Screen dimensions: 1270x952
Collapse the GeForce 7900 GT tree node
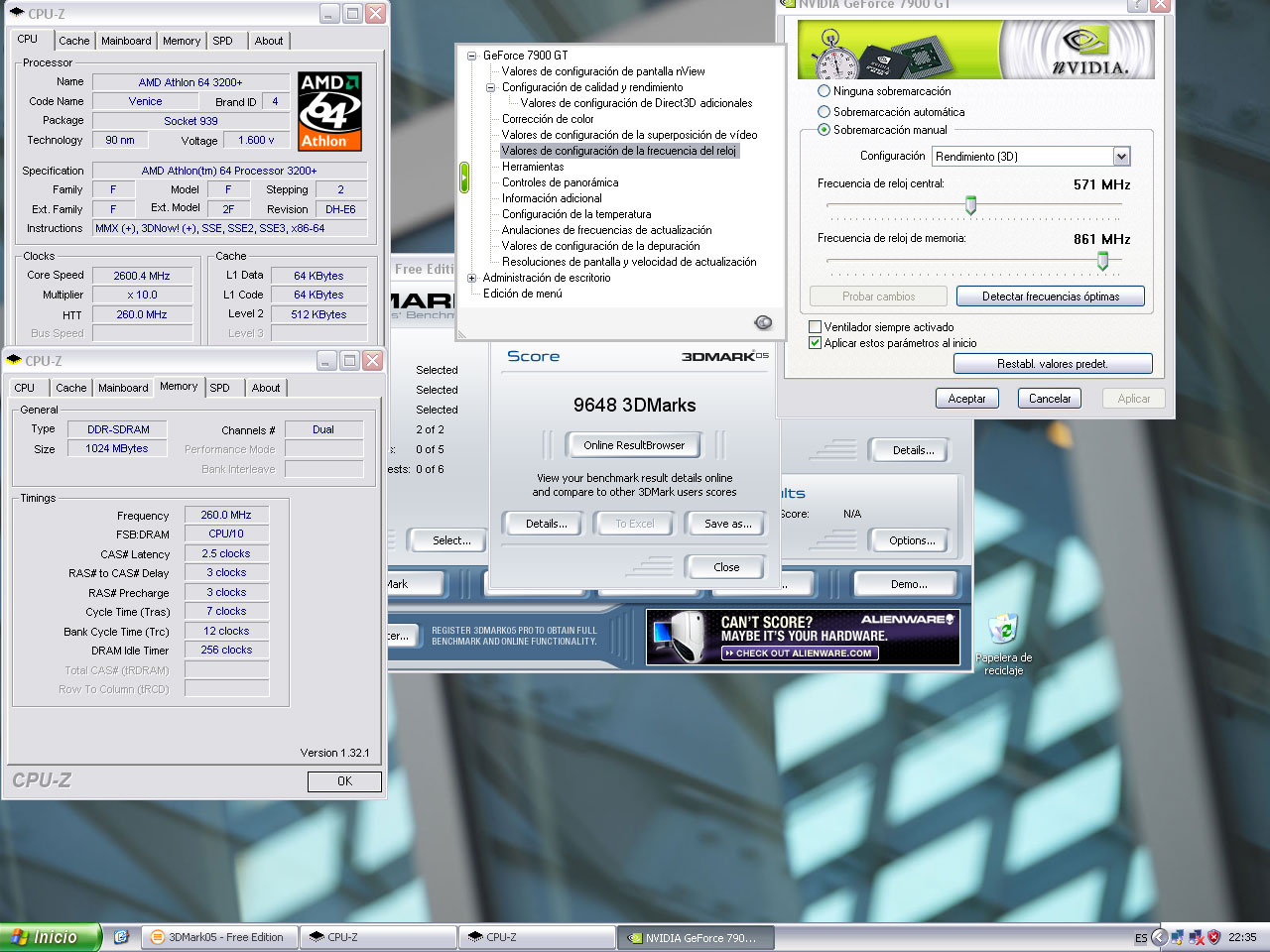click(472, 56)
